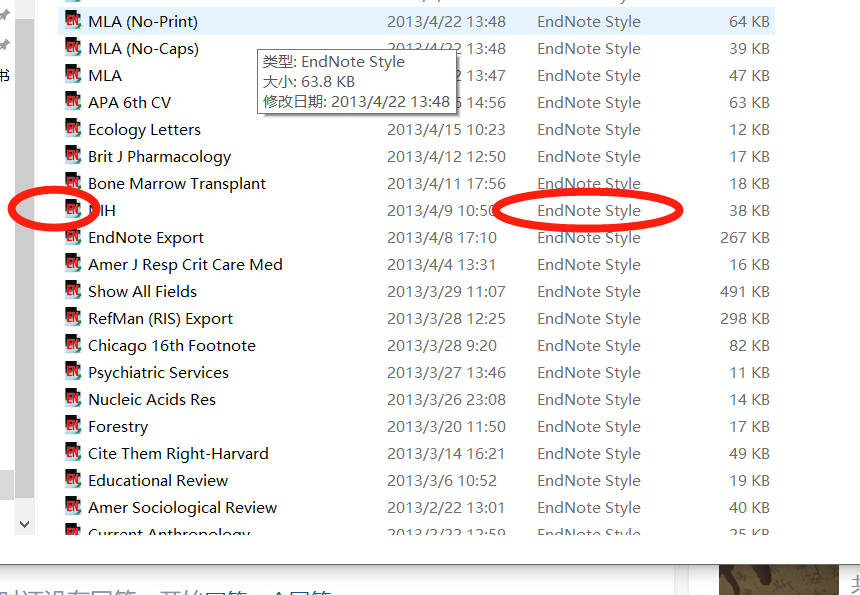Select the file name MLA
The height and width of the screenshot is (595, 860).
click(105, 75)
